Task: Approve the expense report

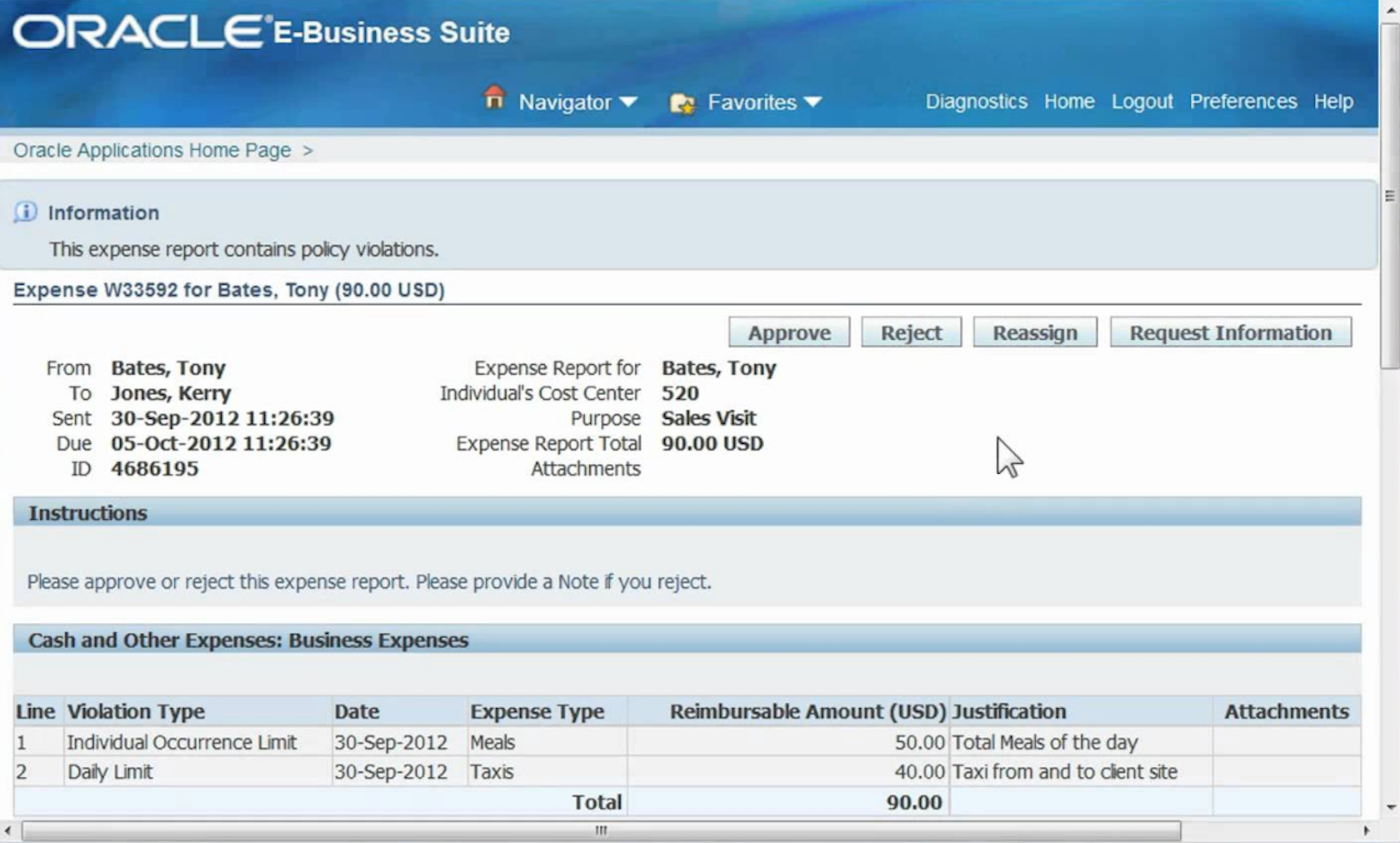Action: pyautogui.click(x=789, y=332)
